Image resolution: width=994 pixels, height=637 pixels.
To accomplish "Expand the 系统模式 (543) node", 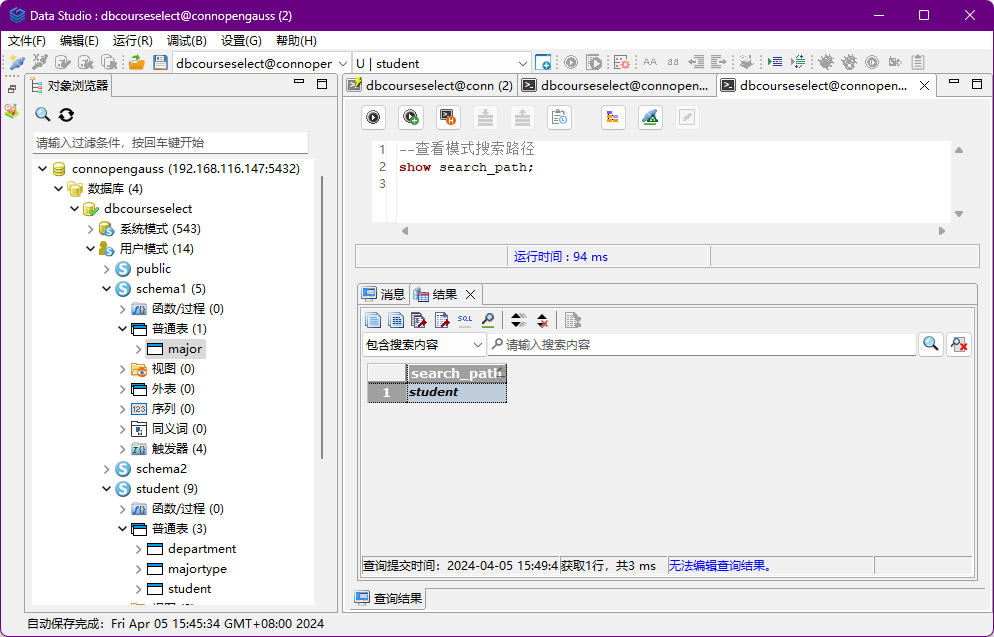I will (91, 229).
